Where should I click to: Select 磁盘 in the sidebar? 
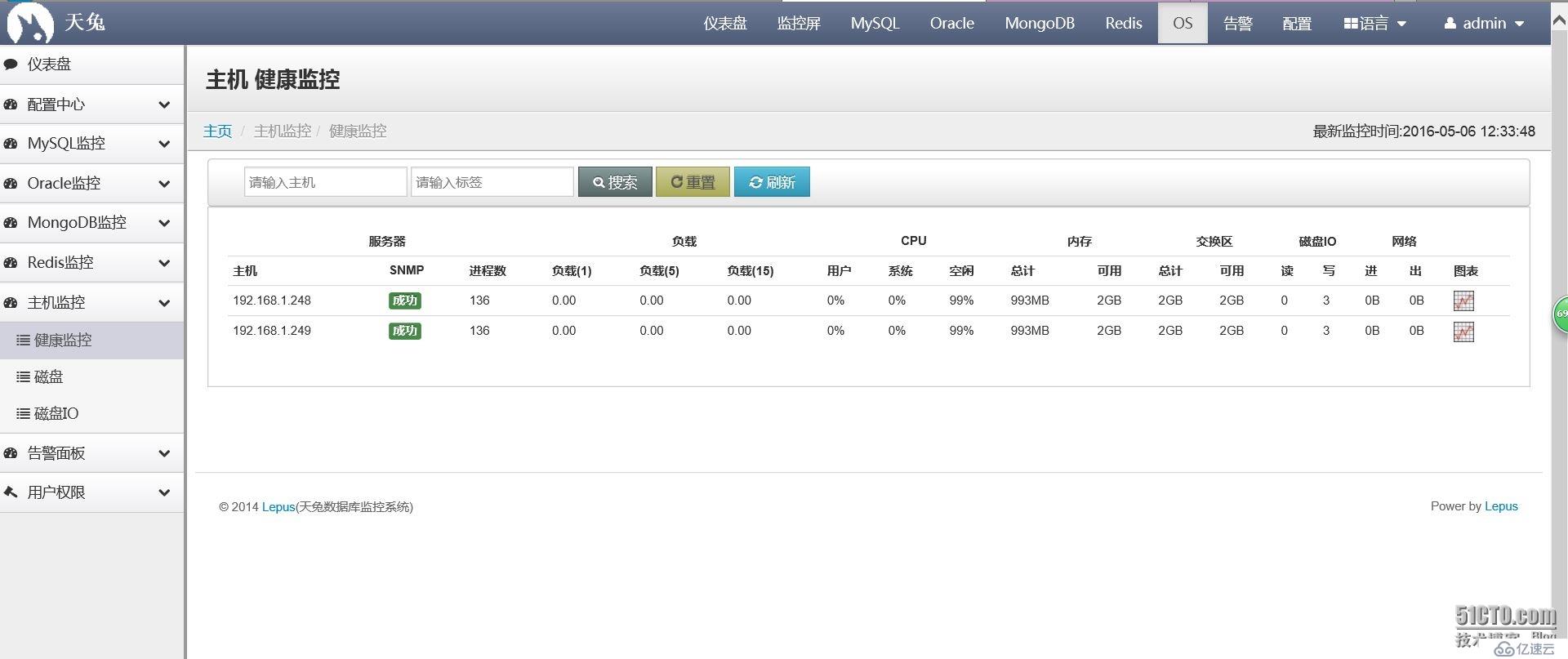(x=92, y=377)
